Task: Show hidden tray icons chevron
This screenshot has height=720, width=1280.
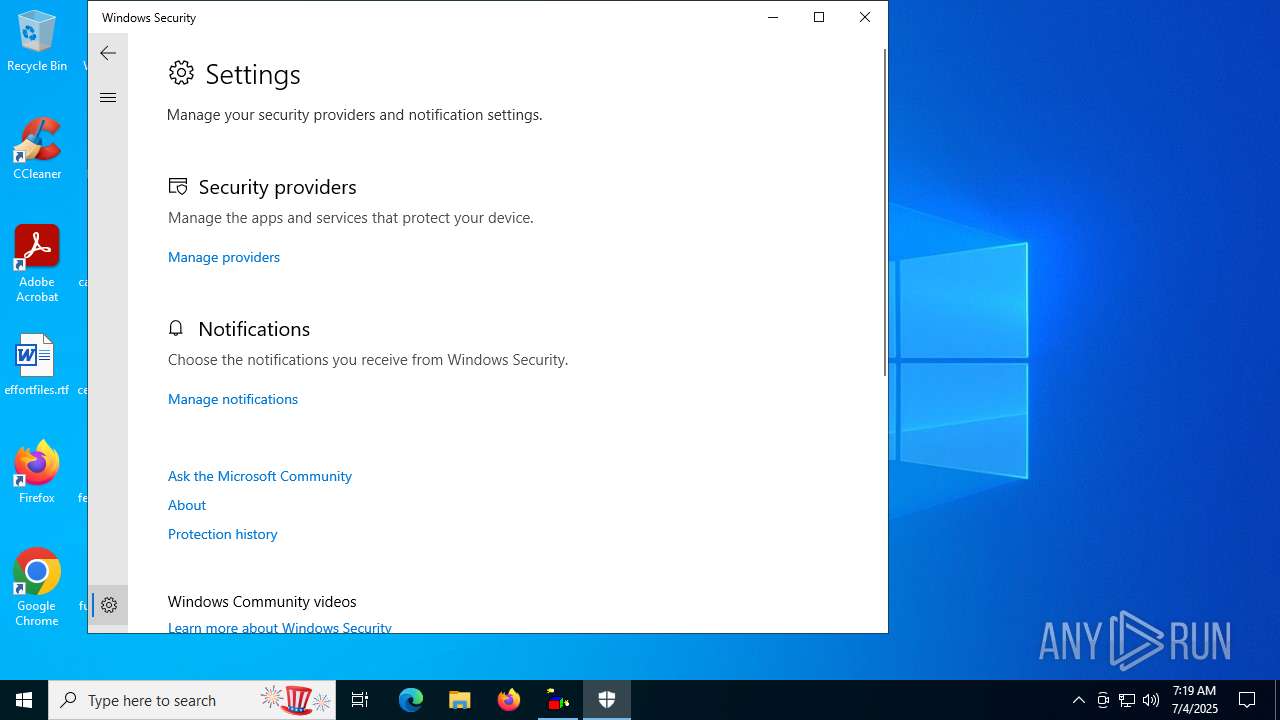Action: (1079, 700)
